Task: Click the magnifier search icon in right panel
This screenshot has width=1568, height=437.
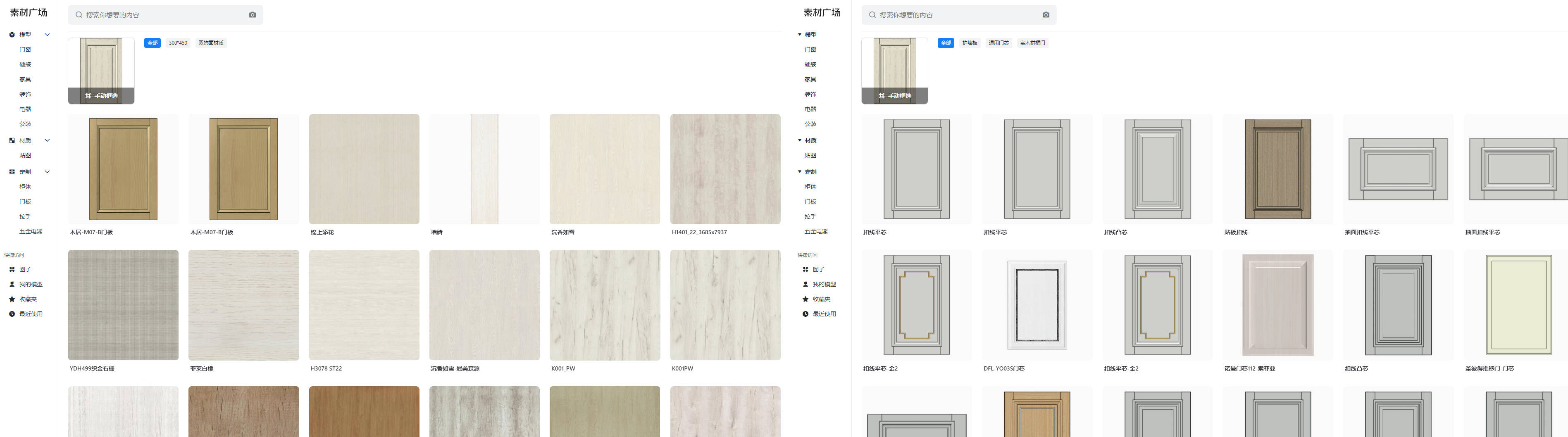Action: tap(872, 14)
